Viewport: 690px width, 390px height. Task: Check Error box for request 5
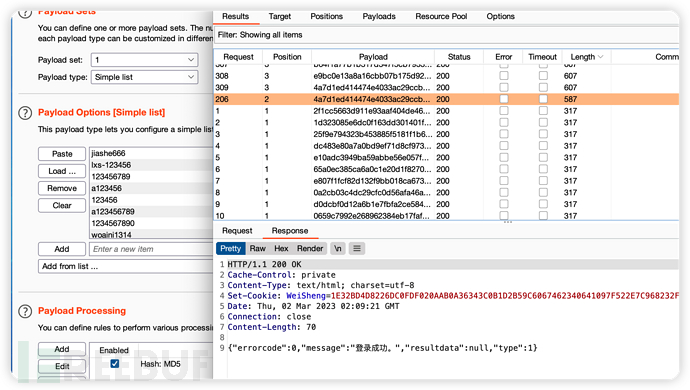click(x=504, y=158)
